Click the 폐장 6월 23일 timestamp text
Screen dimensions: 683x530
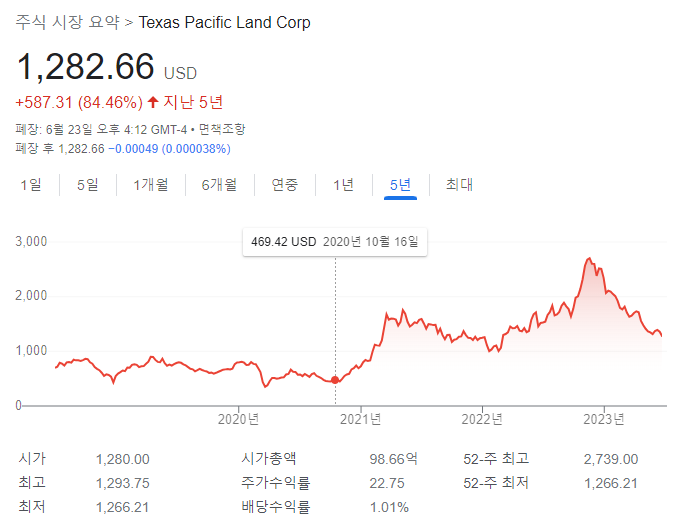click(101, 129)
